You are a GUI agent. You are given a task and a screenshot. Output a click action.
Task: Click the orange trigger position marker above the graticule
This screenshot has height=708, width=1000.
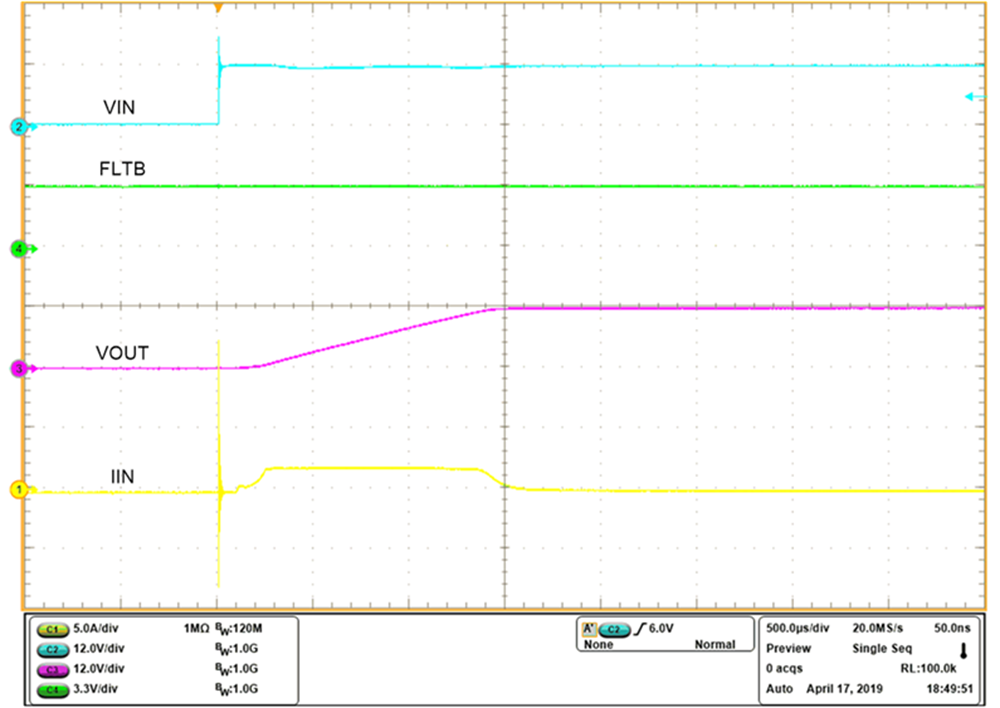[218, 8]
